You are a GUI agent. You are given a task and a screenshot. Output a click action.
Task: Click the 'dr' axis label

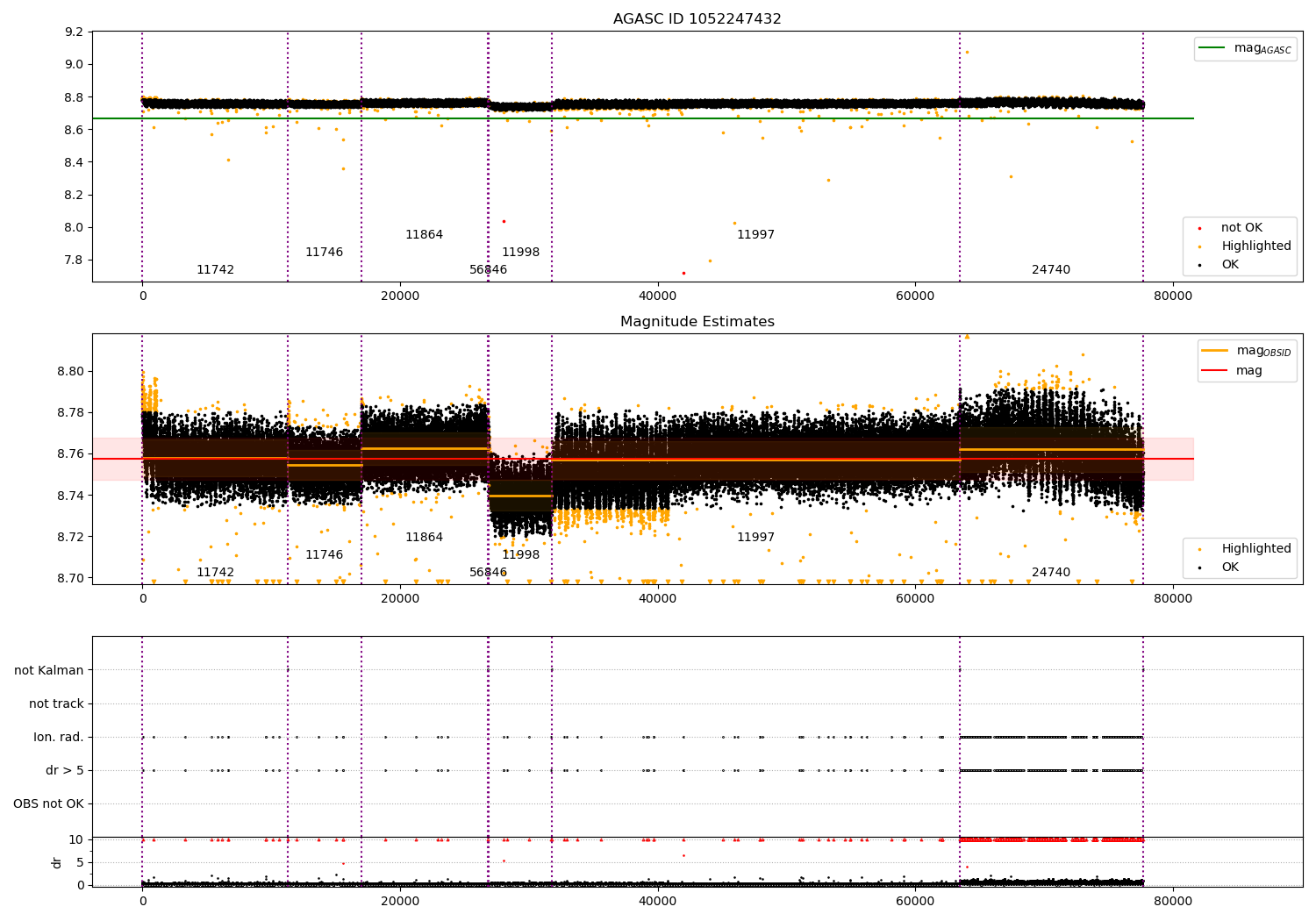click(x=57, y=862)
